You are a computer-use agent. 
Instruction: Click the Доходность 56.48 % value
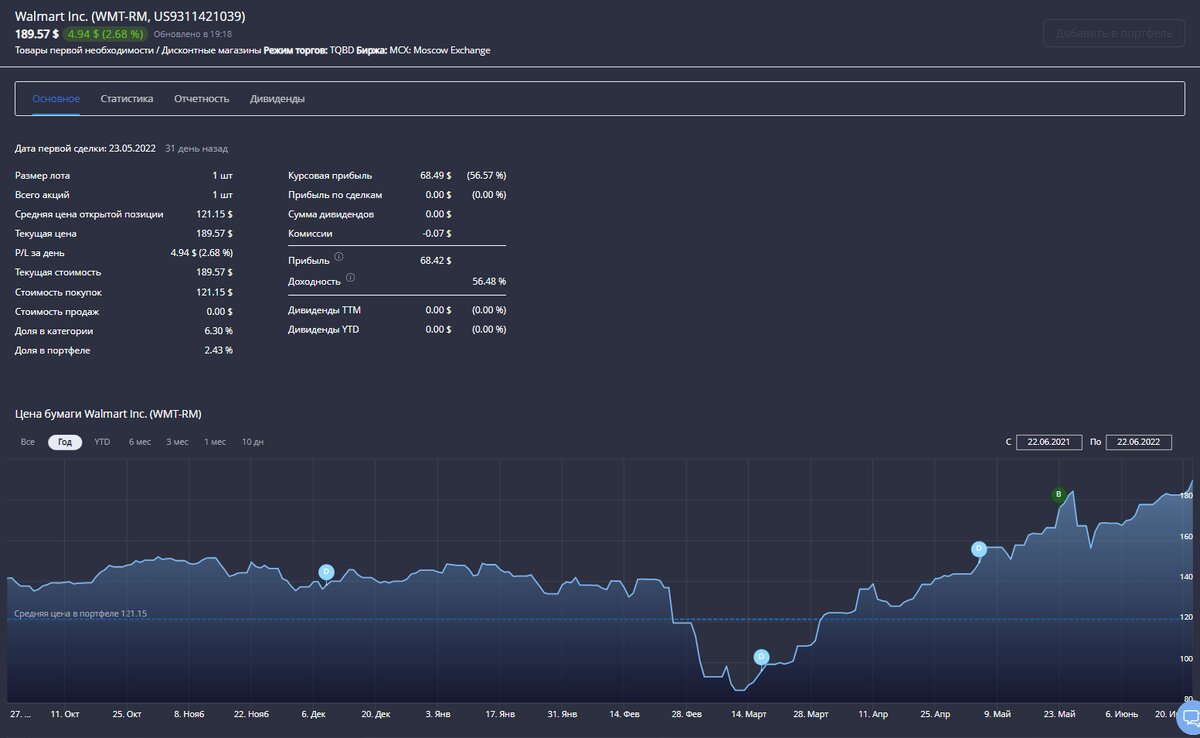click(x=489, y=281)
